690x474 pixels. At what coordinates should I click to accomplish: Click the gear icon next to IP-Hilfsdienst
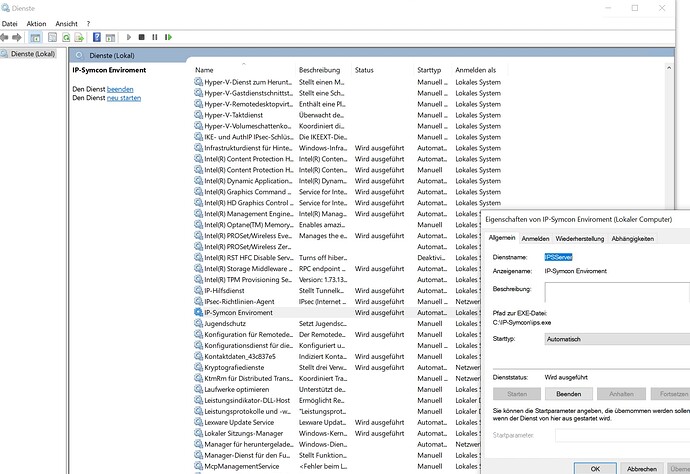198,290
